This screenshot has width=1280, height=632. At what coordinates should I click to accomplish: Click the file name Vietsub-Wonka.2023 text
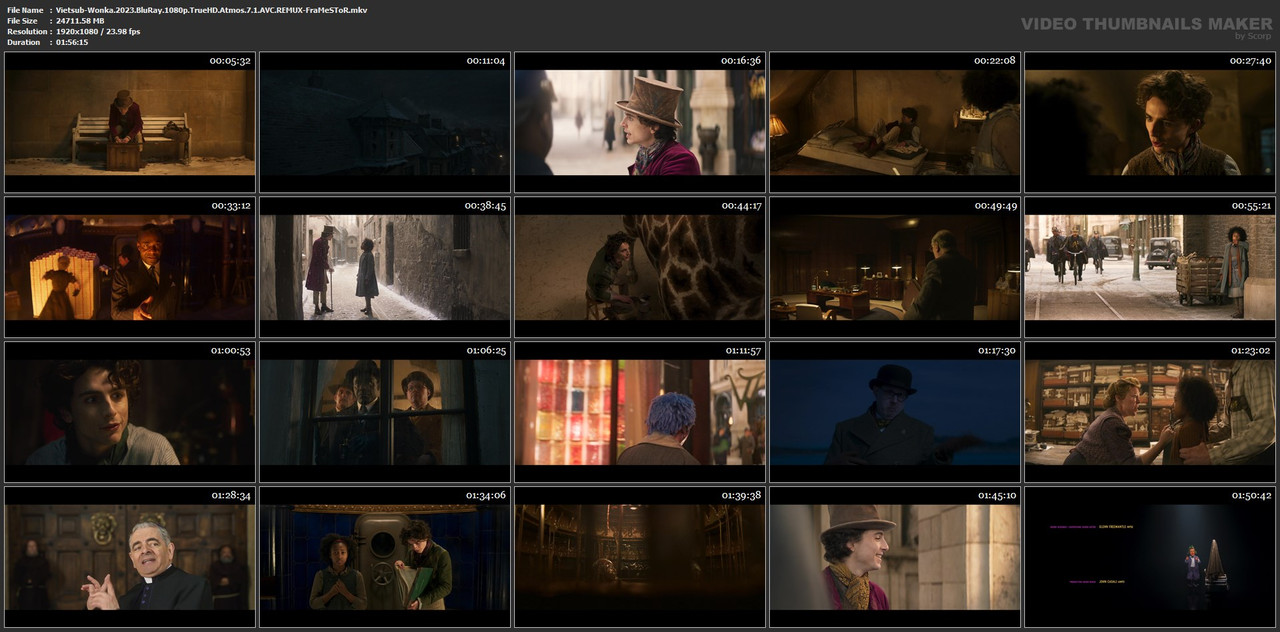click(211, 10)
